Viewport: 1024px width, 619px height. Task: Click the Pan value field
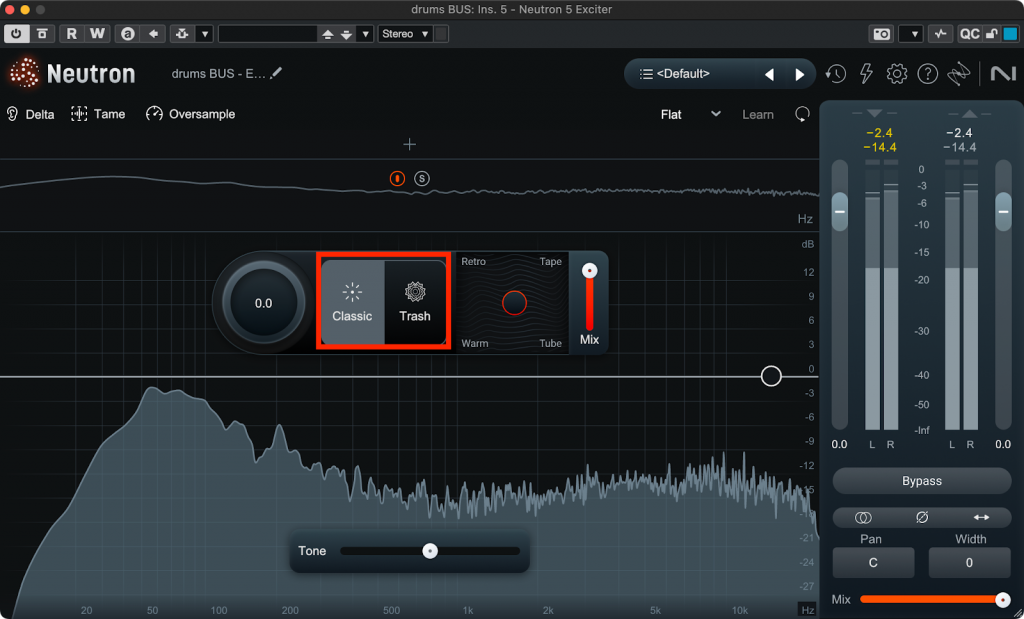tap(873, 563)
